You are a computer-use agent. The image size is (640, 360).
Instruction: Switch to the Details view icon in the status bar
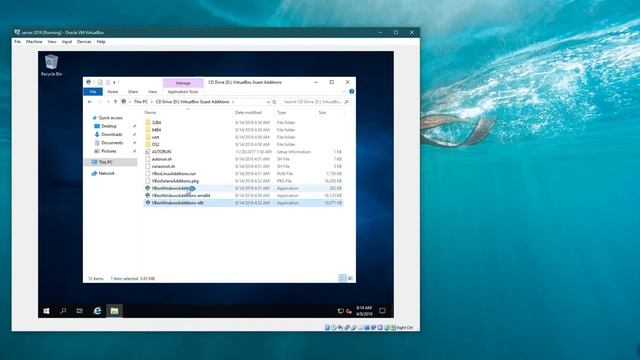342,278
